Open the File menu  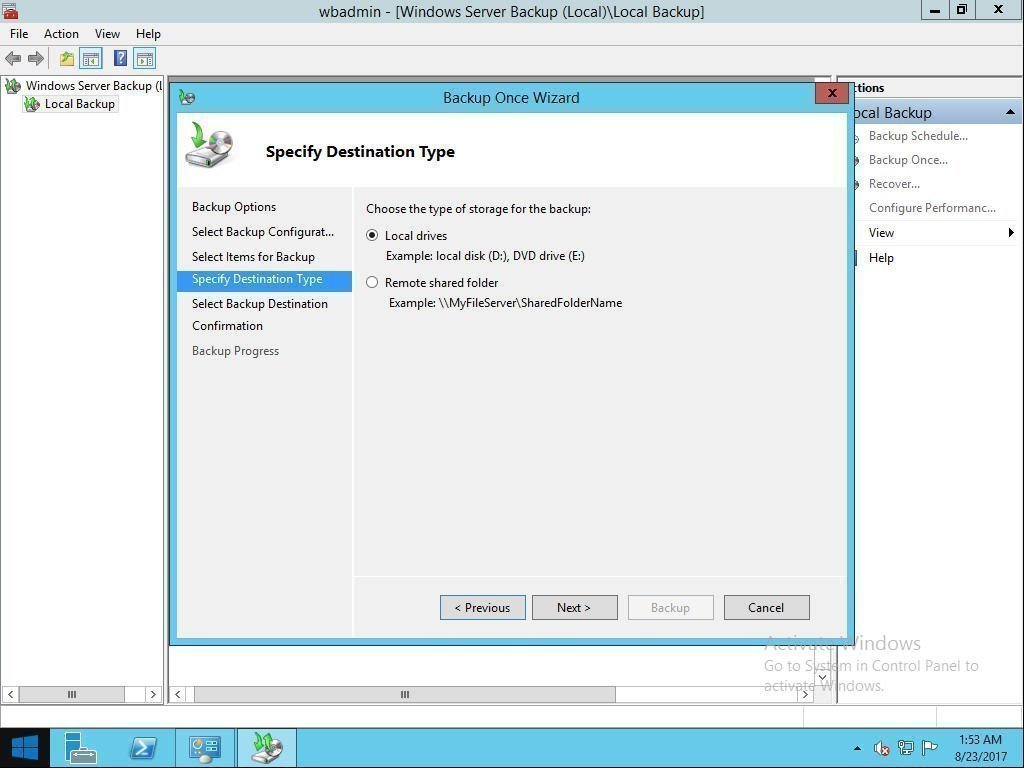[x=19, y=34]
